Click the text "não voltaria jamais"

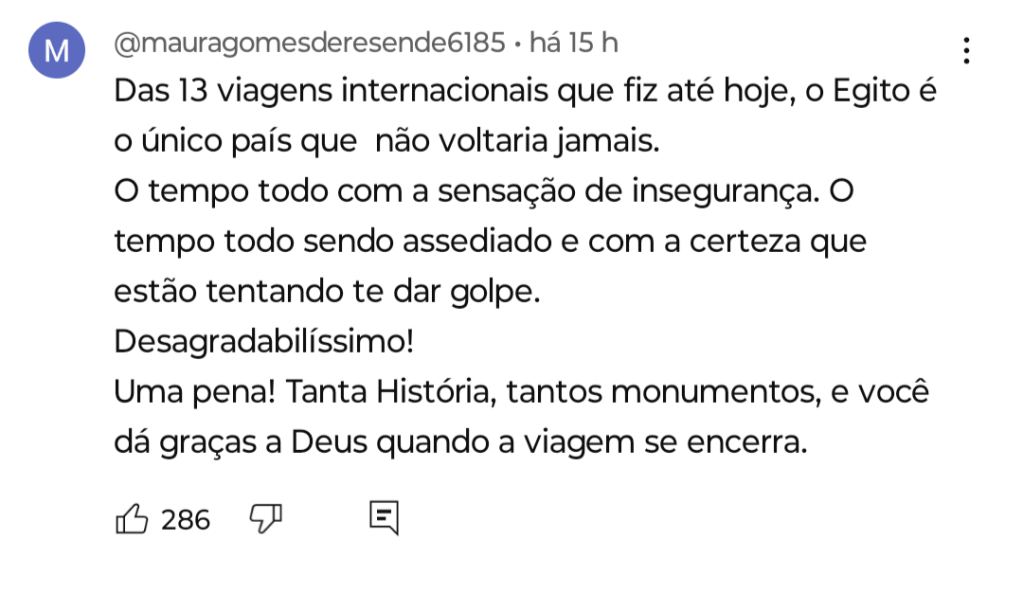(517, 142)
